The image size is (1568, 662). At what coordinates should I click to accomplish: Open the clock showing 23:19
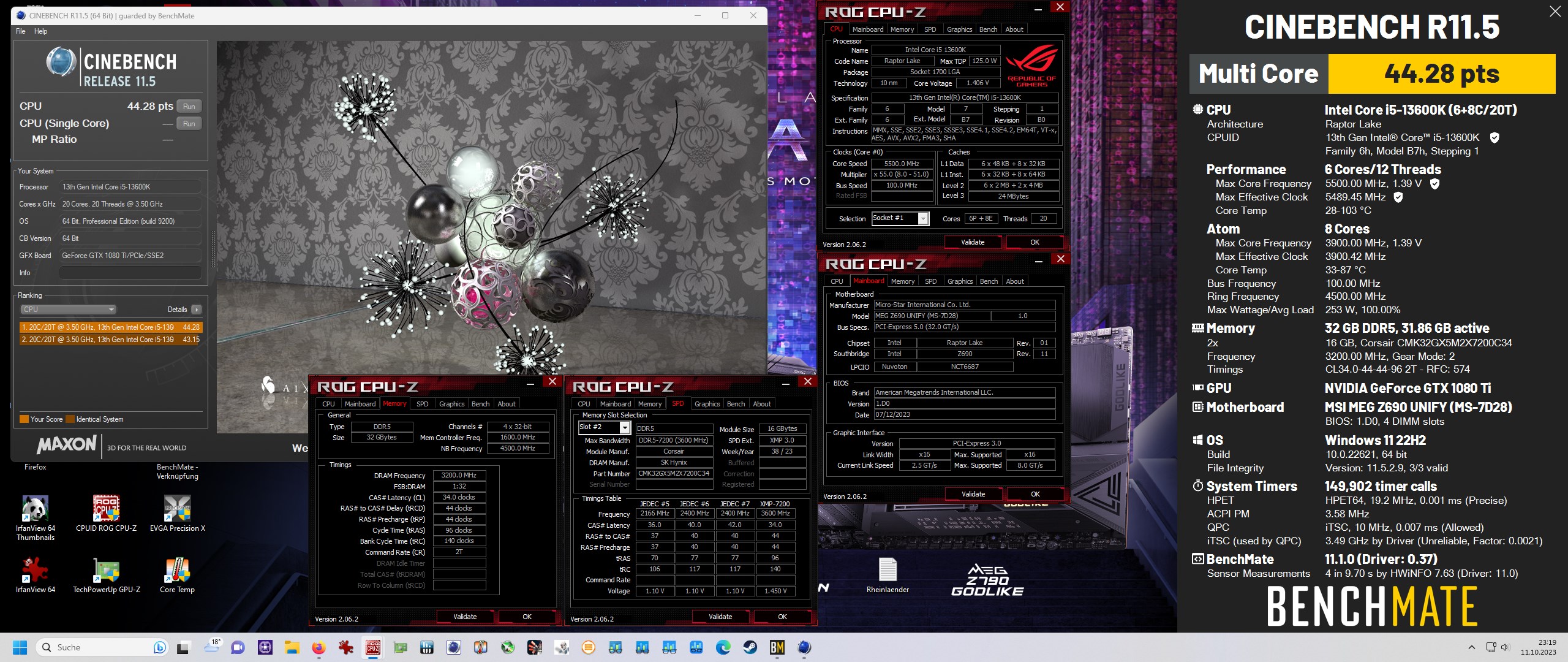[x=1538, y=647]
